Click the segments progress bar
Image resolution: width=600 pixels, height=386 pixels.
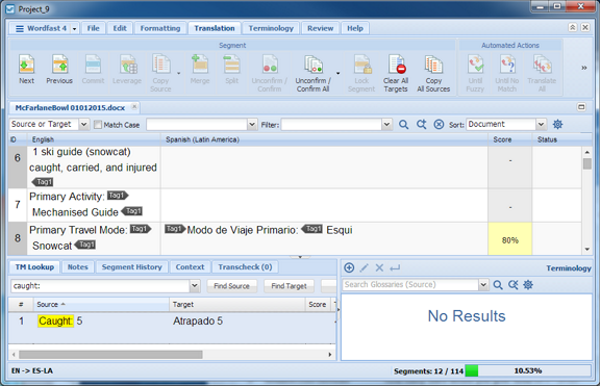click(x=528, y=371)
